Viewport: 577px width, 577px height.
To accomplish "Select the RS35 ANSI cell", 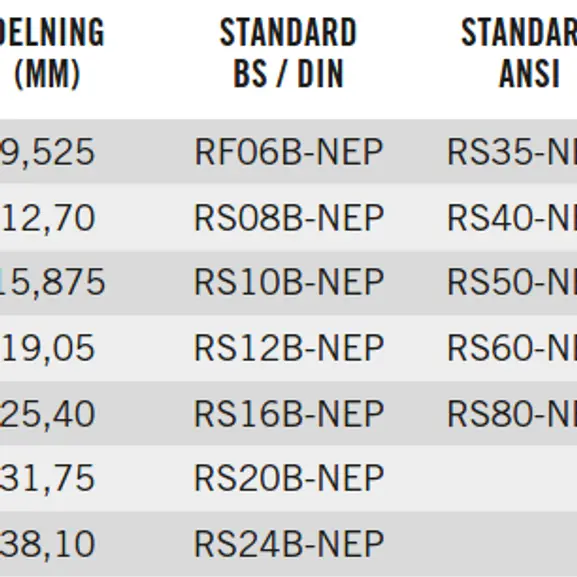I will [512, 152].
